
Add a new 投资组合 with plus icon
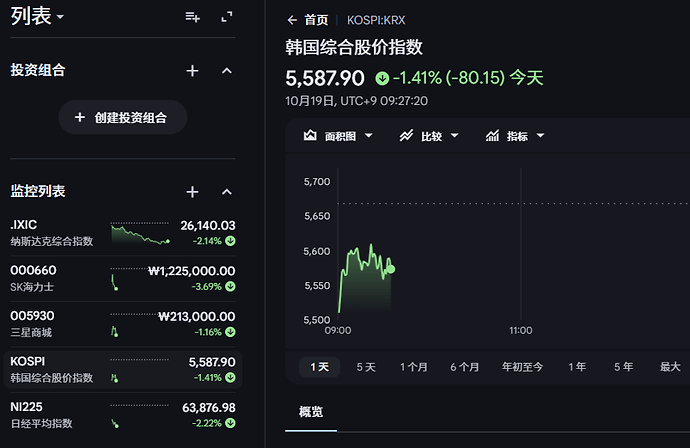[192, 71]
